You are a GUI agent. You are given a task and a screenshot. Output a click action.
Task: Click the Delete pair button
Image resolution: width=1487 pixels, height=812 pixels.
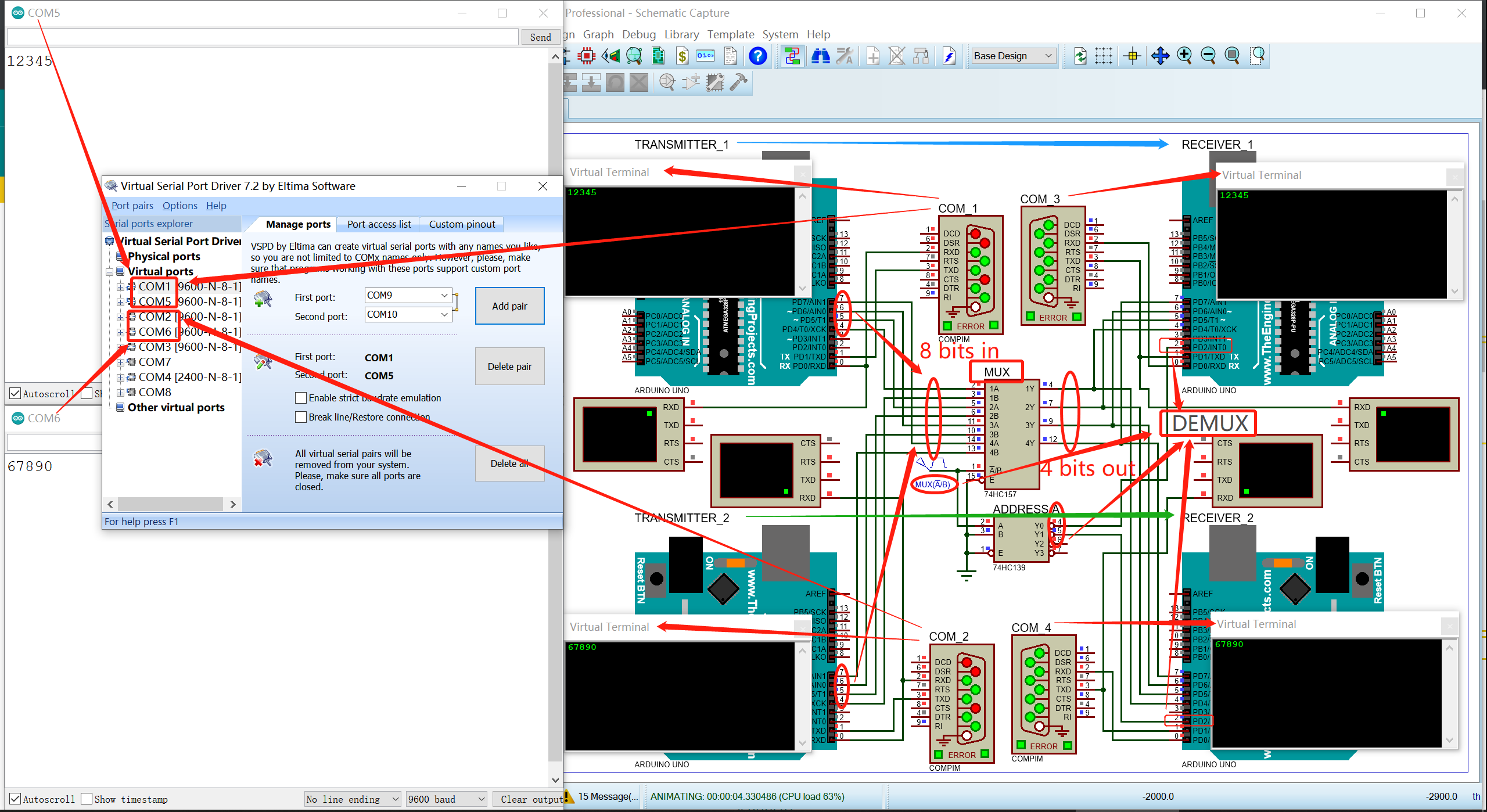tap(509, 367)
